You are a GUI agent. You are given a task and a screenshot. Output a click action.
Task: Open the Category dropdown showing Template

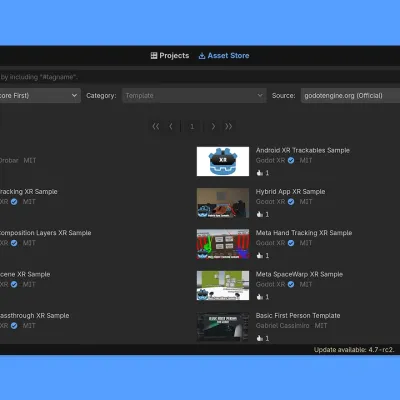194,96
